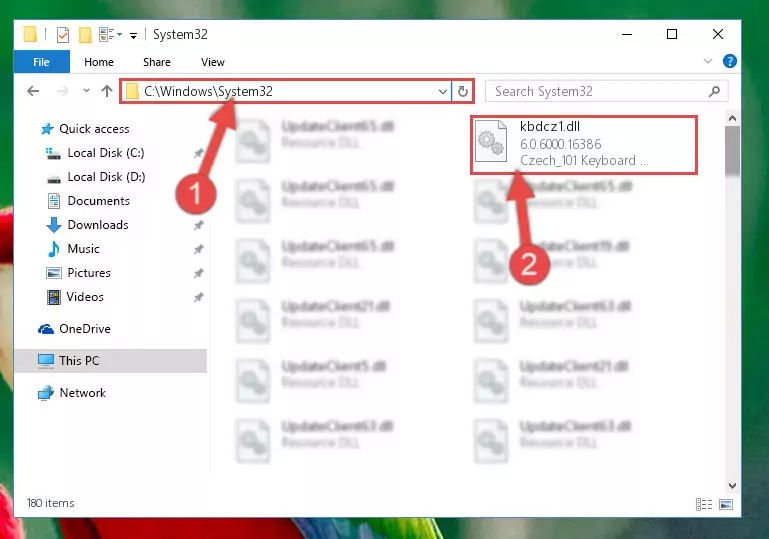Minimize the System32 window
This screenshot has width=769, height=539.
point(627,34)
